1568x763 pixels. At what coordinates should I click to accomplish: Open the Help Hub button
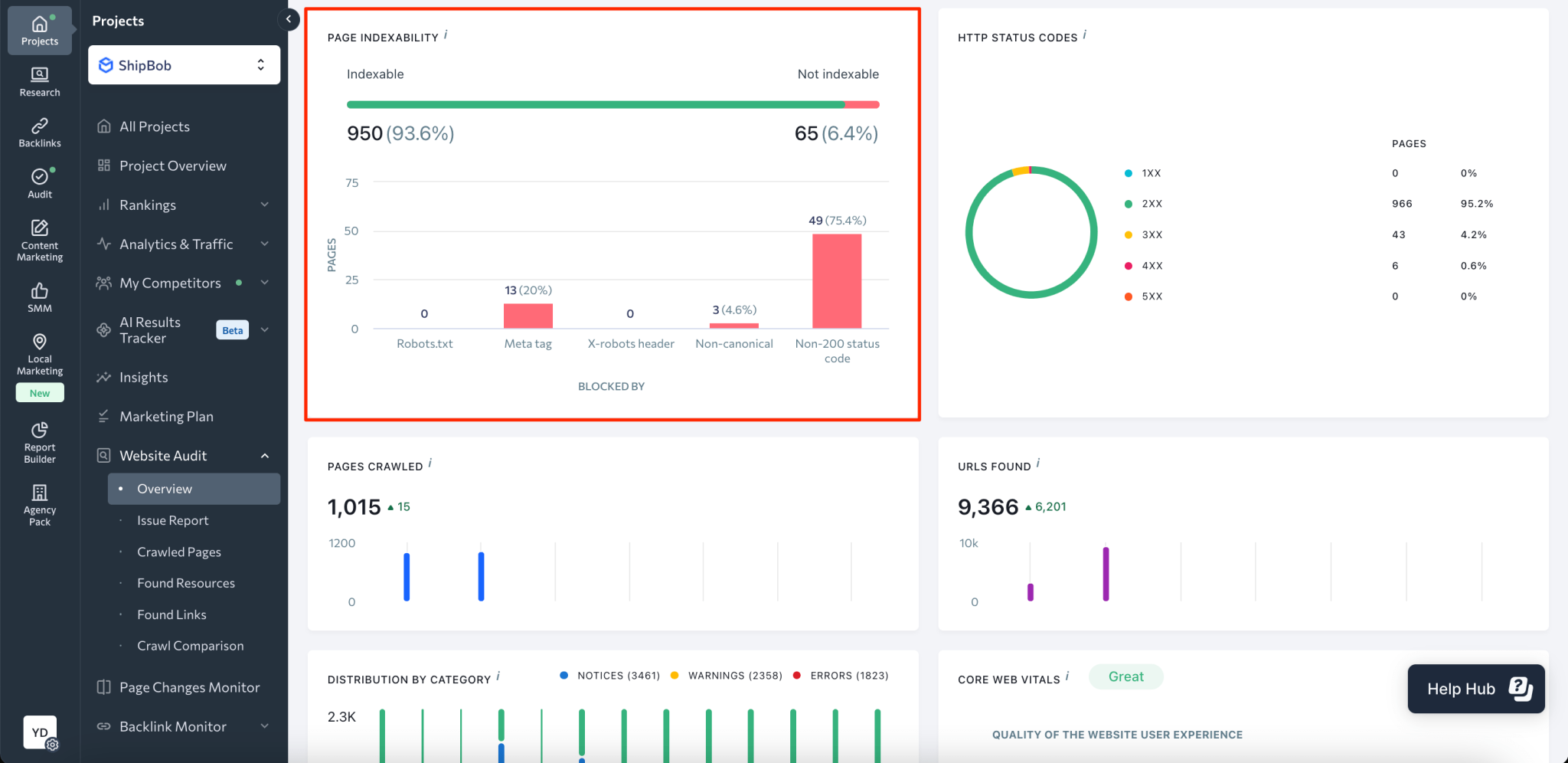point(1475,689)
